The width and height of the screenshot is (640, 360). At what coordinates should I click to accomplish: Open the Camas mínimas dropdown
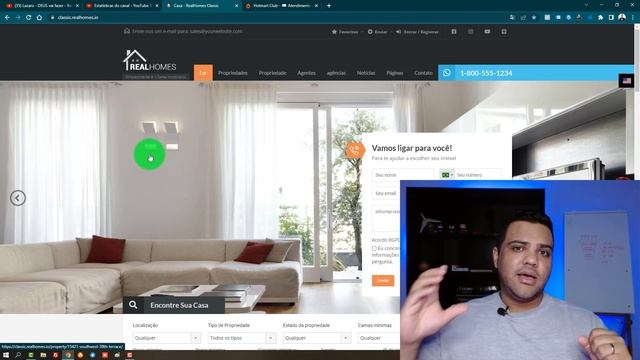(379, 338)
